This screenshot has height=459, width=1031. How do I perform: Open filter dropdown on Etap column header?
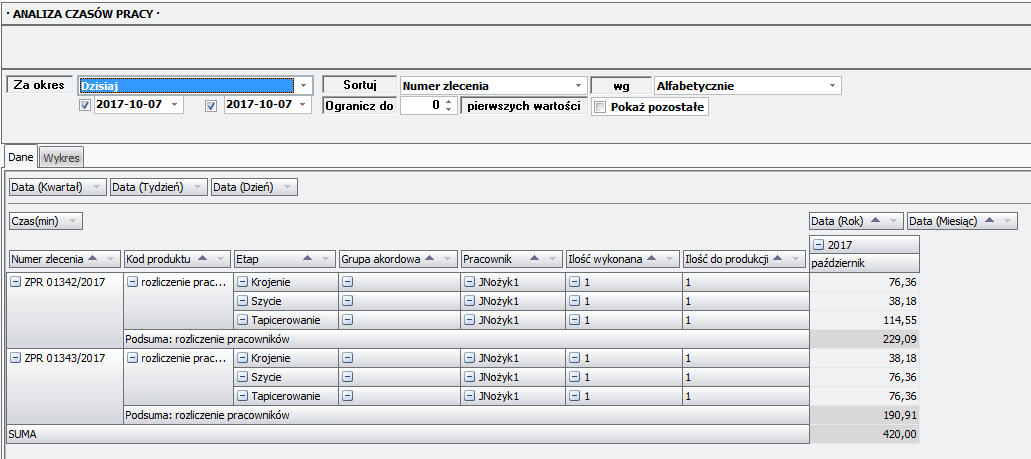coord(324,259)
